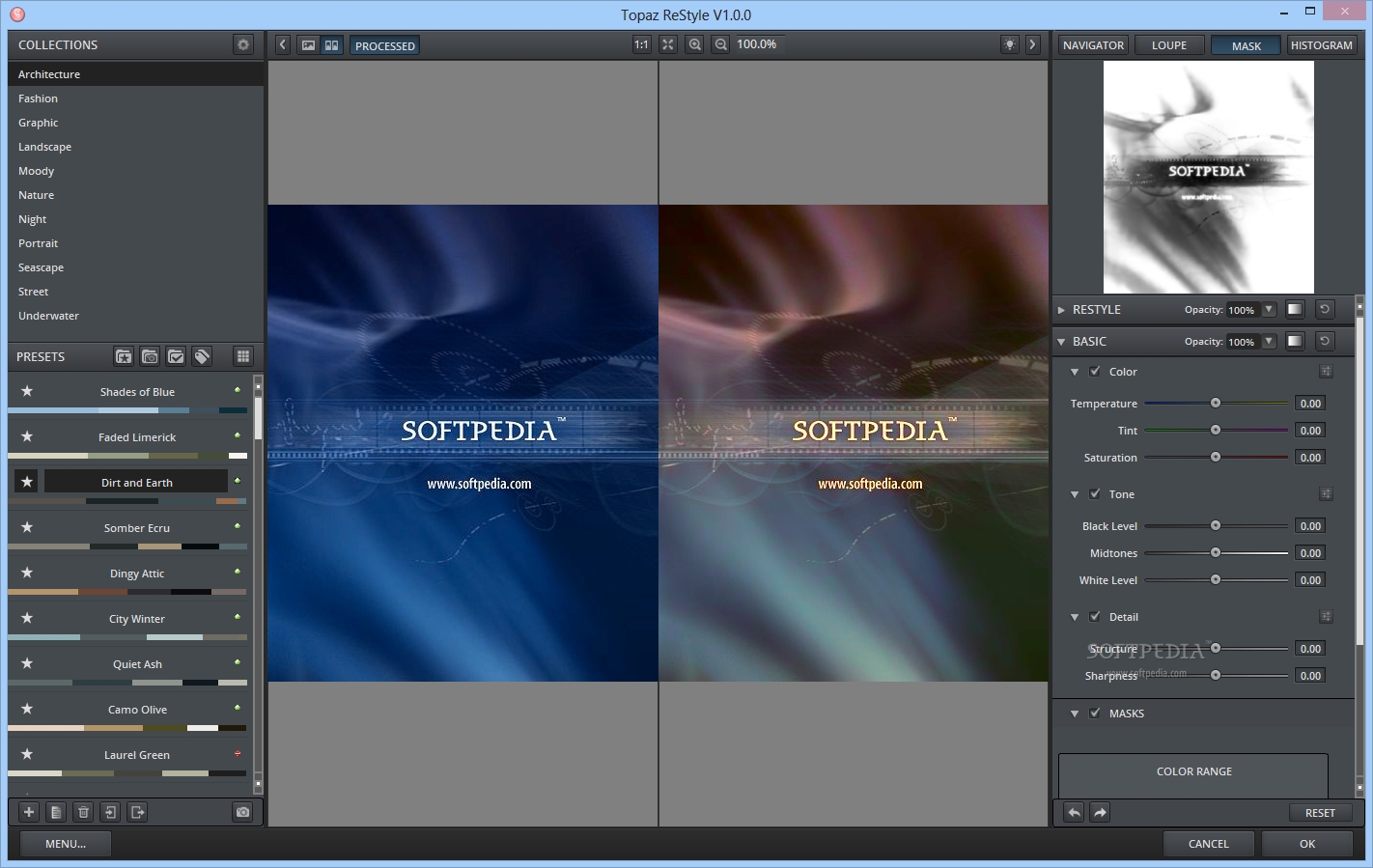The image size is (1373, 868).
Task: Click the zoom out magnifier icon
Action: 720,44
